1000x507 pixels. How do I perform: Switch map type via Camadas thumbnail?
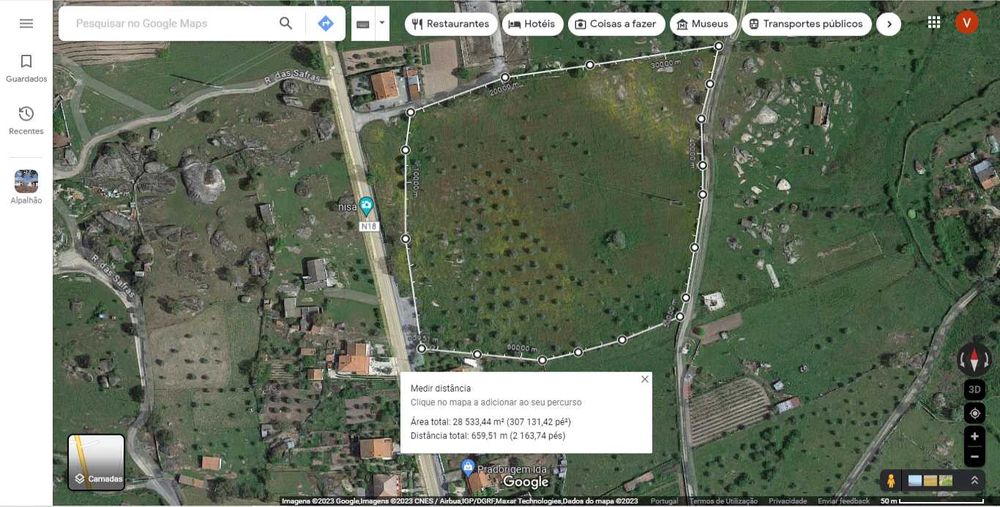96,462
